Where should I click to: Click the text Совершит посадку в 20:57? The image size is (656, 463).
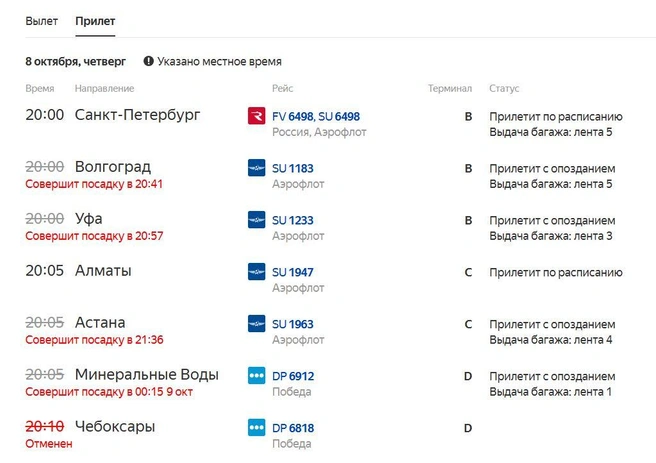point(94,235)
